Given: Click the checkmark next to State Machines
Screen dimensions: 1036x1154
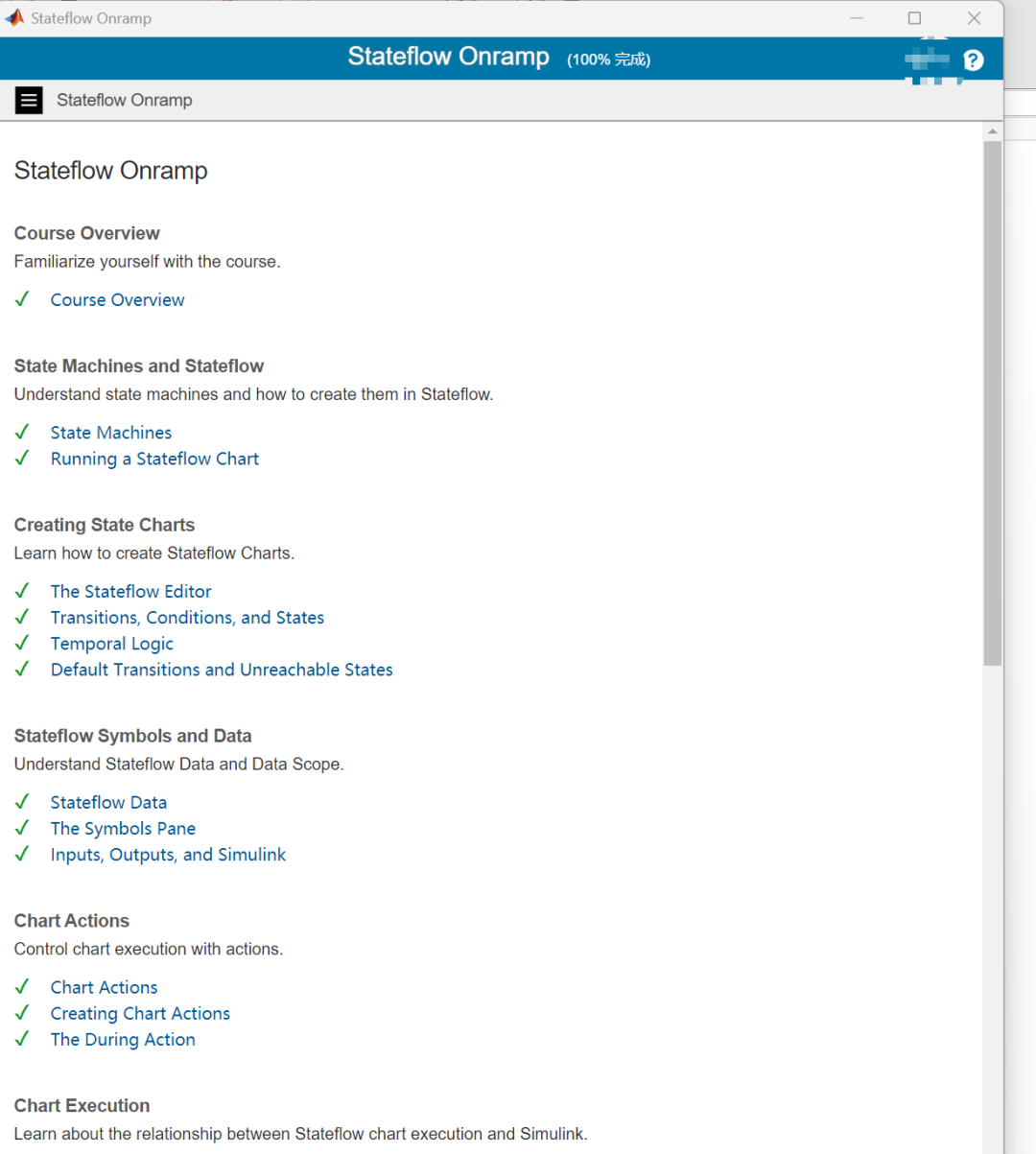Looking at the screenshot, I should pos(22,432).
